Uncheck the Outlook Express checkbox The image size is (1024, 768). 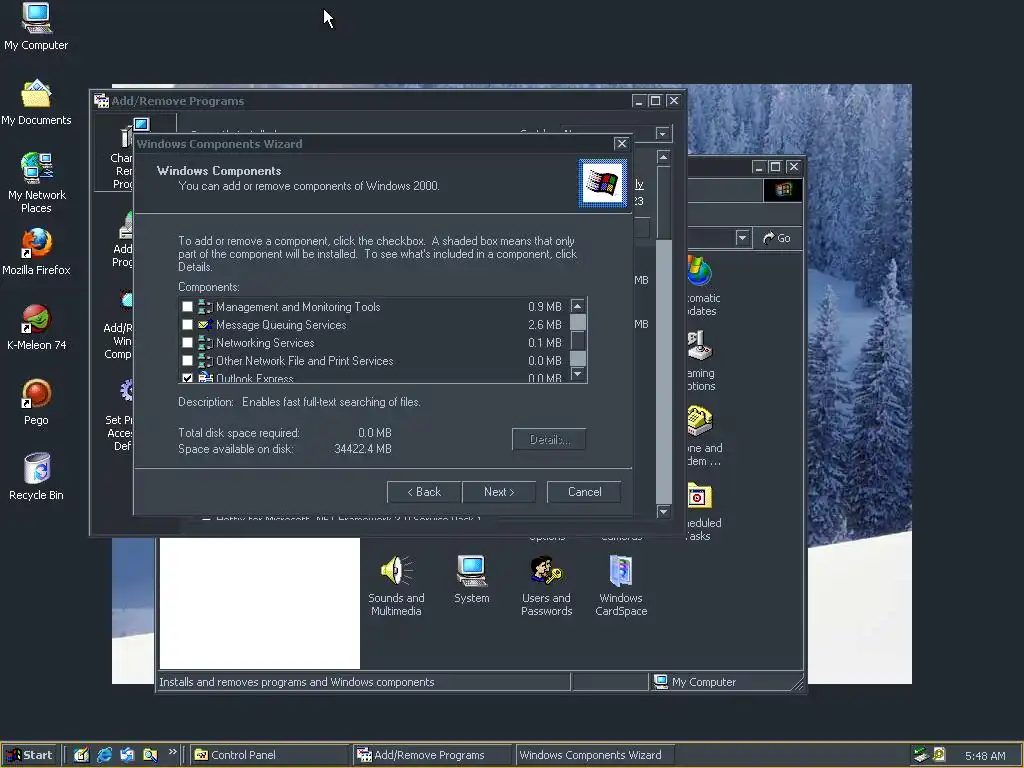point(187,378)
